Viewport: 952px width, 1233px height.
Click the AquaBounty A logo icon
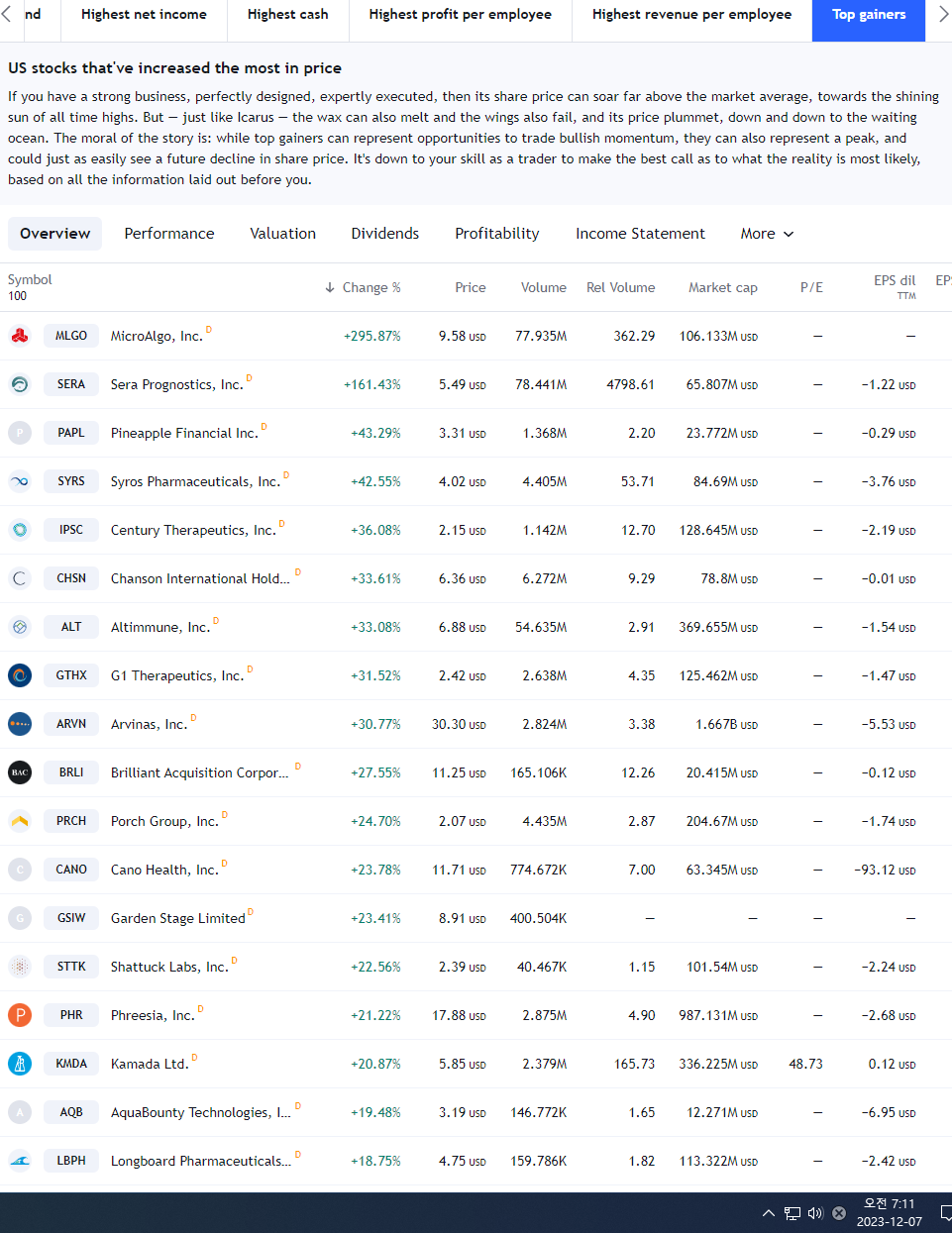pyautogui.click(x=20, y=1112)
